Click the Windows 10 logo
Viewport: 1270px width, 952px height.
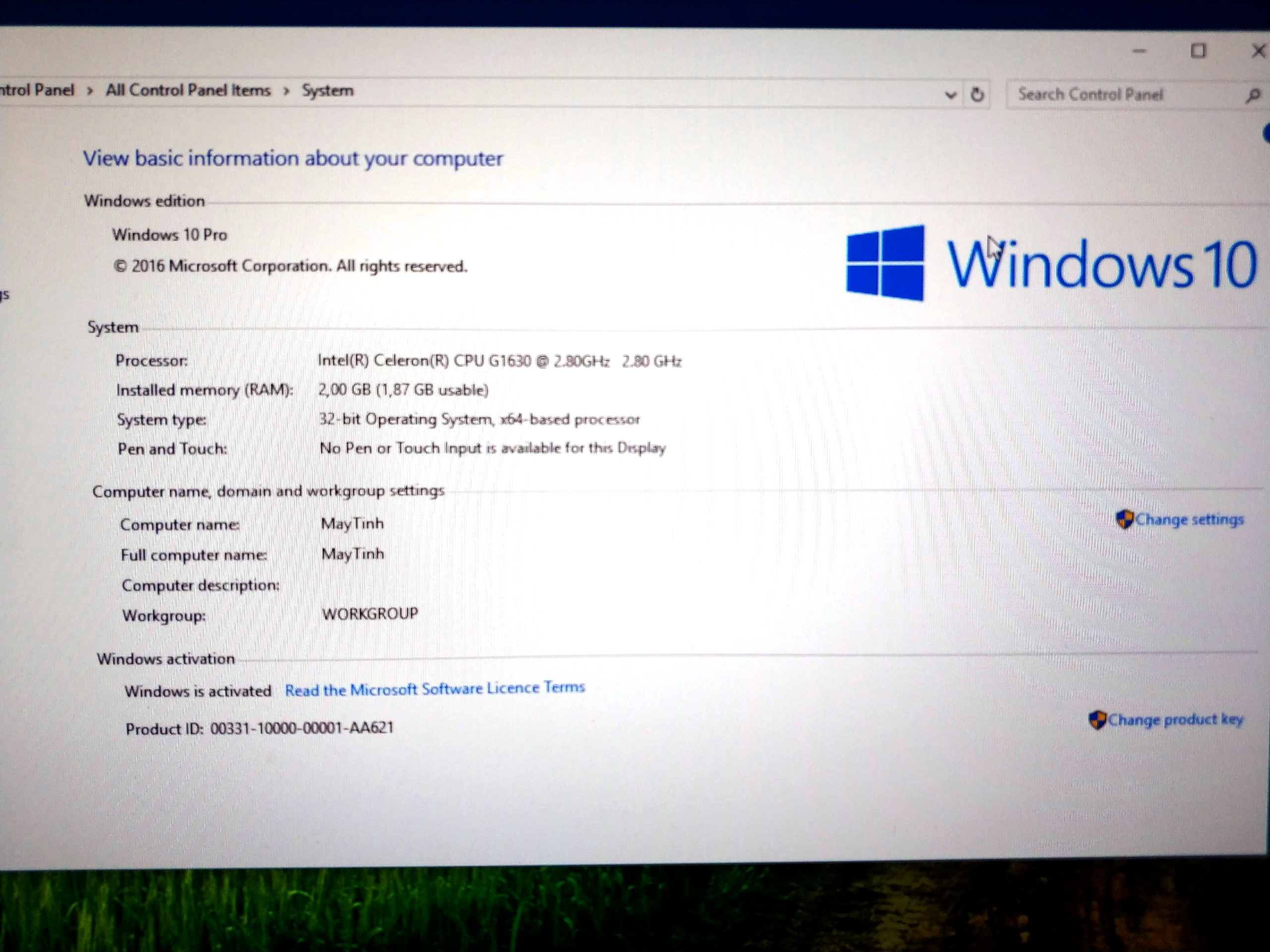1051,263
